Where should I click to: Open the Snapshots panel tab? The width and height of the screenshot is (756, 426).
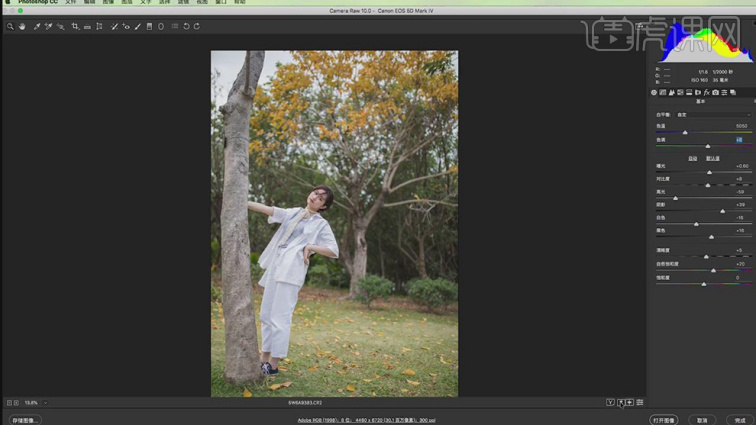733,93
